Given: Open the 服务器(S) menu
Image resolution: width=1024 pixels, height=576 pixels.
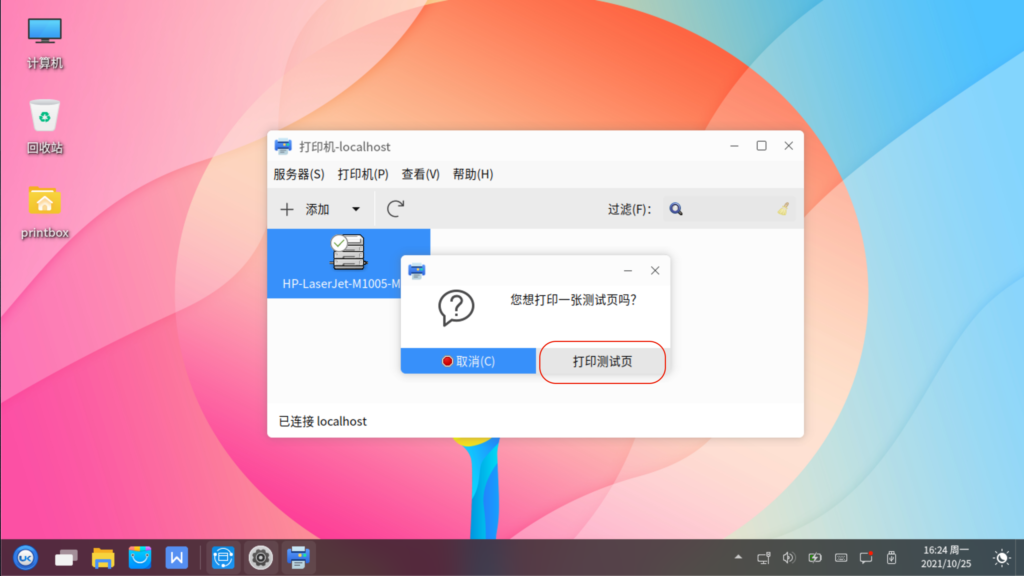Looking at the screenshot, I should (x=298, y=174).
